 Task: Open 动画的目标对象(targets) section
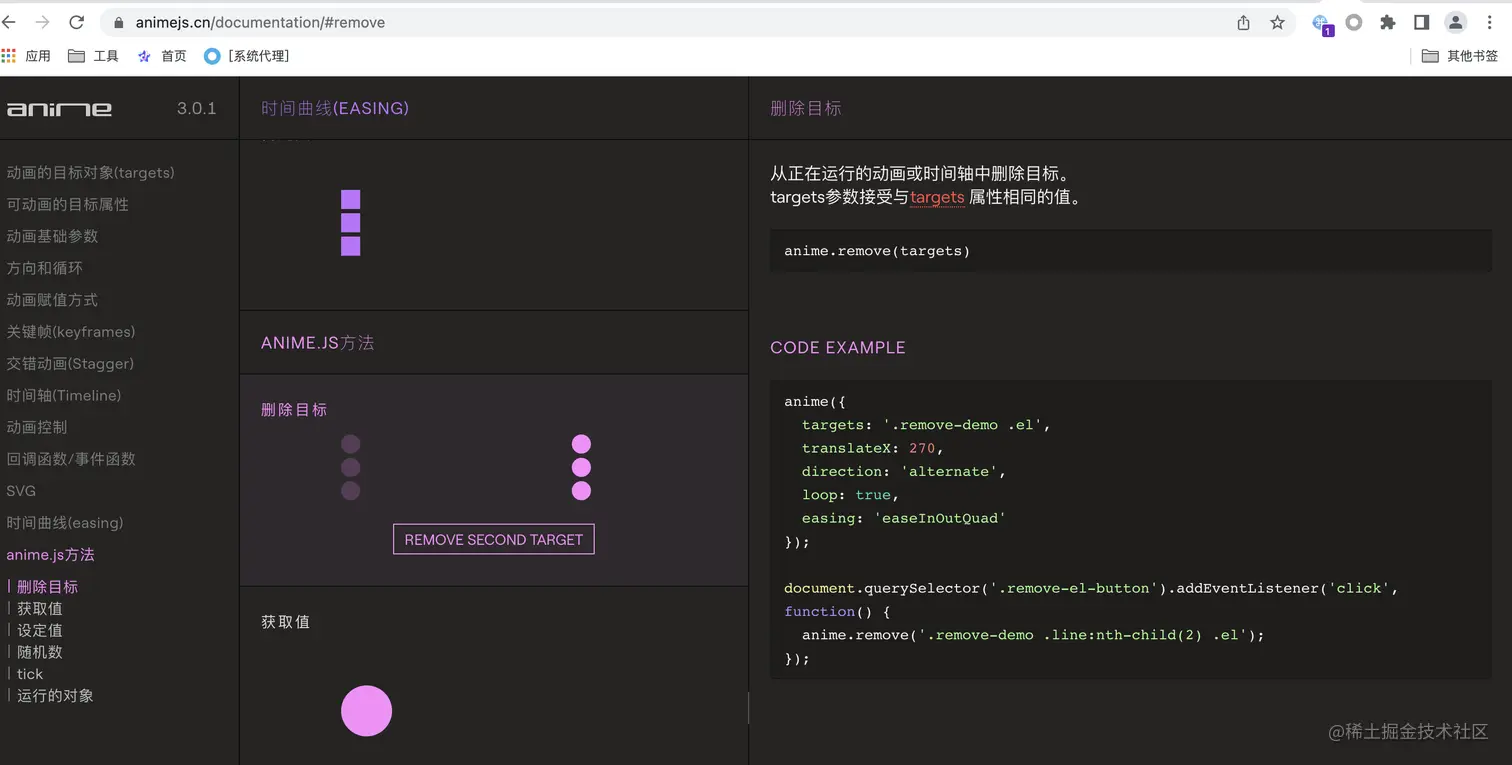pyautogui.click(x=90, y=172)
